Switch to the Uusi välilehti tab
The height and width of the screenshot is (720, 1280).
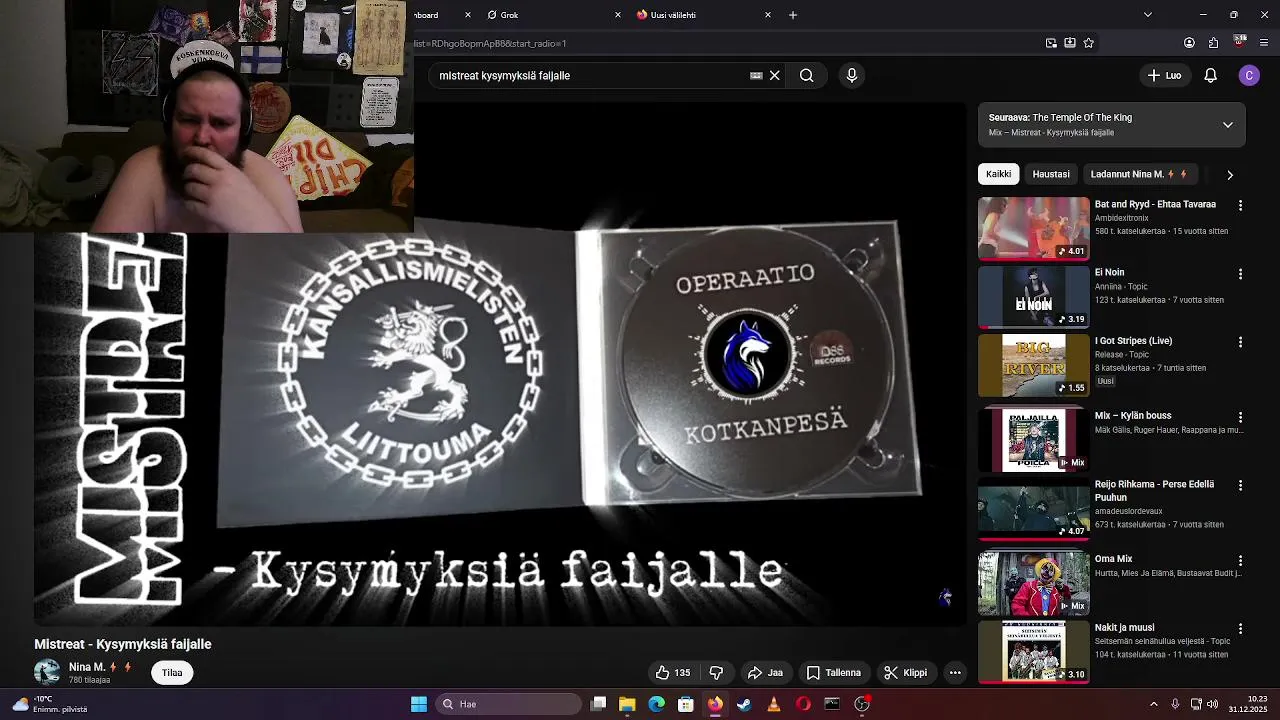tap(700, 15)
